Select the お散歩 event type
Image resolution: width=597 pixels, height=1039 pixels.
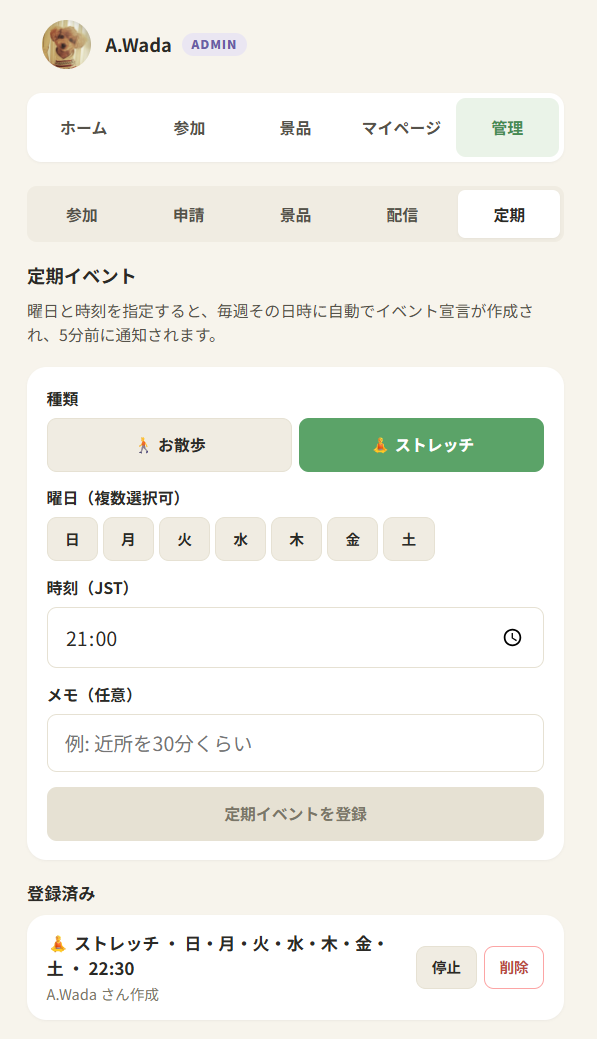(168, 444)
